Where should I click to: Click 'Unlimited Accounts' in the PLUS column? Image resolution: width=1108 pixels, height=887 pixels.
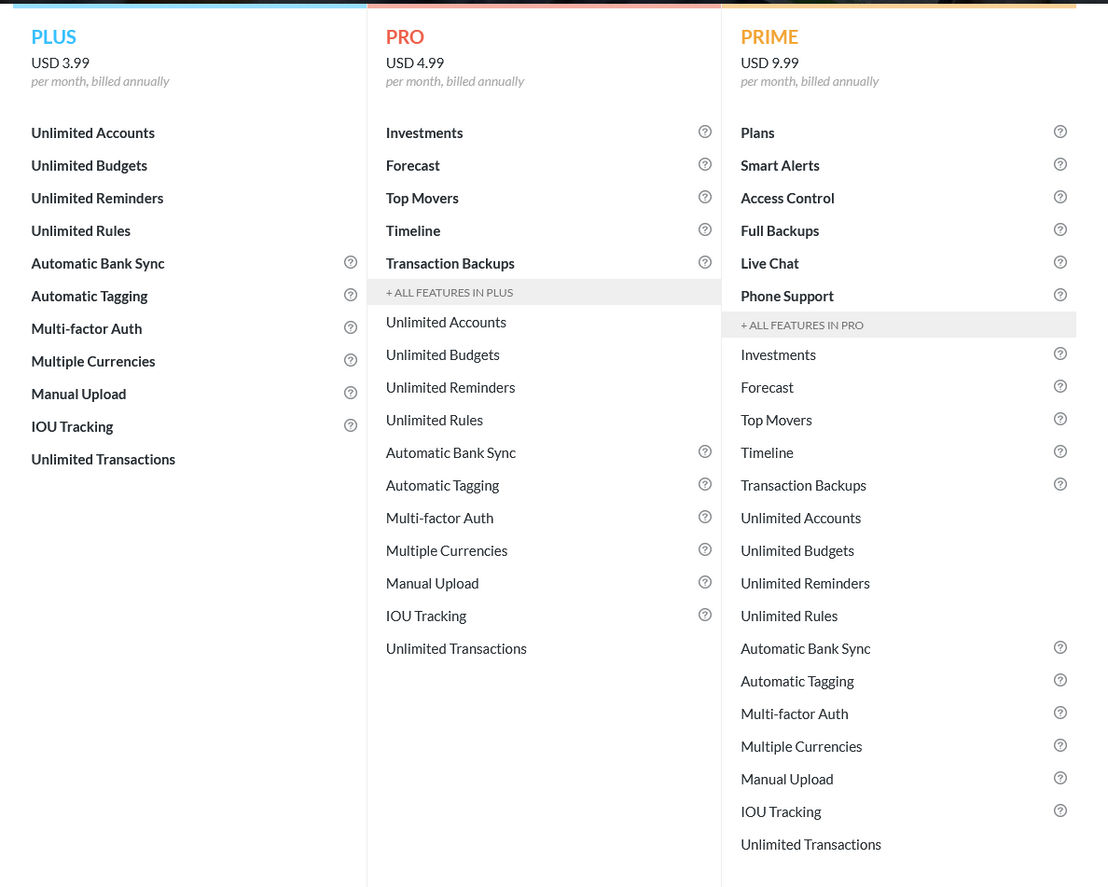(x=93, y=133)
